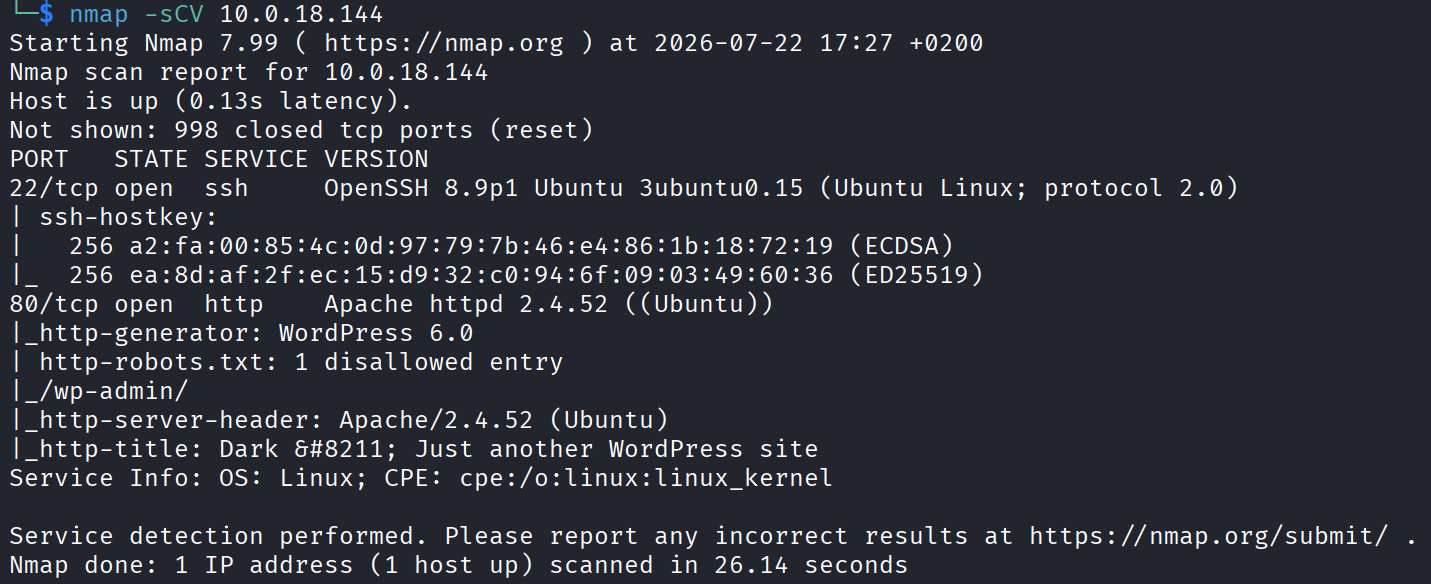
Task: Click the WordPress 6.0 generator text
Action: click(376, 333)
